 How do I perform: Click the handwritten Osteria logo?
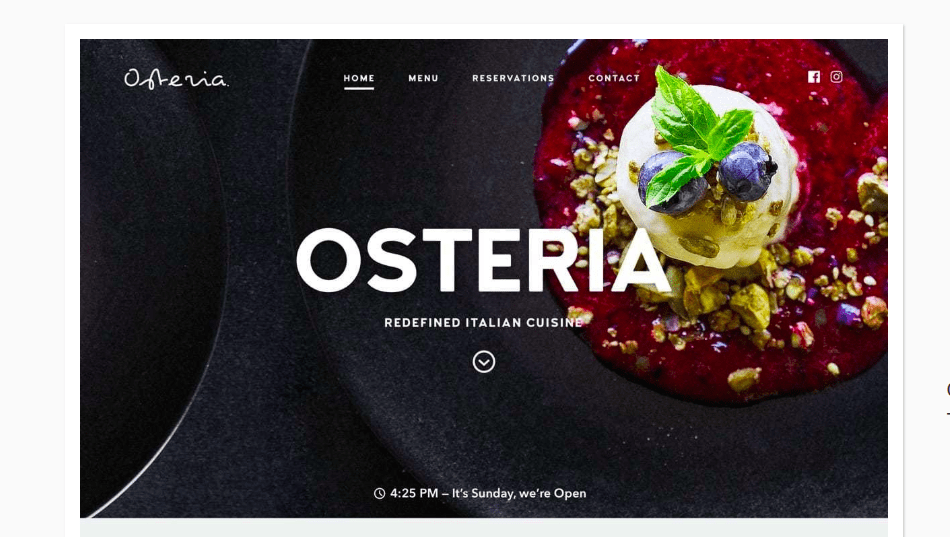click(176, 79)
